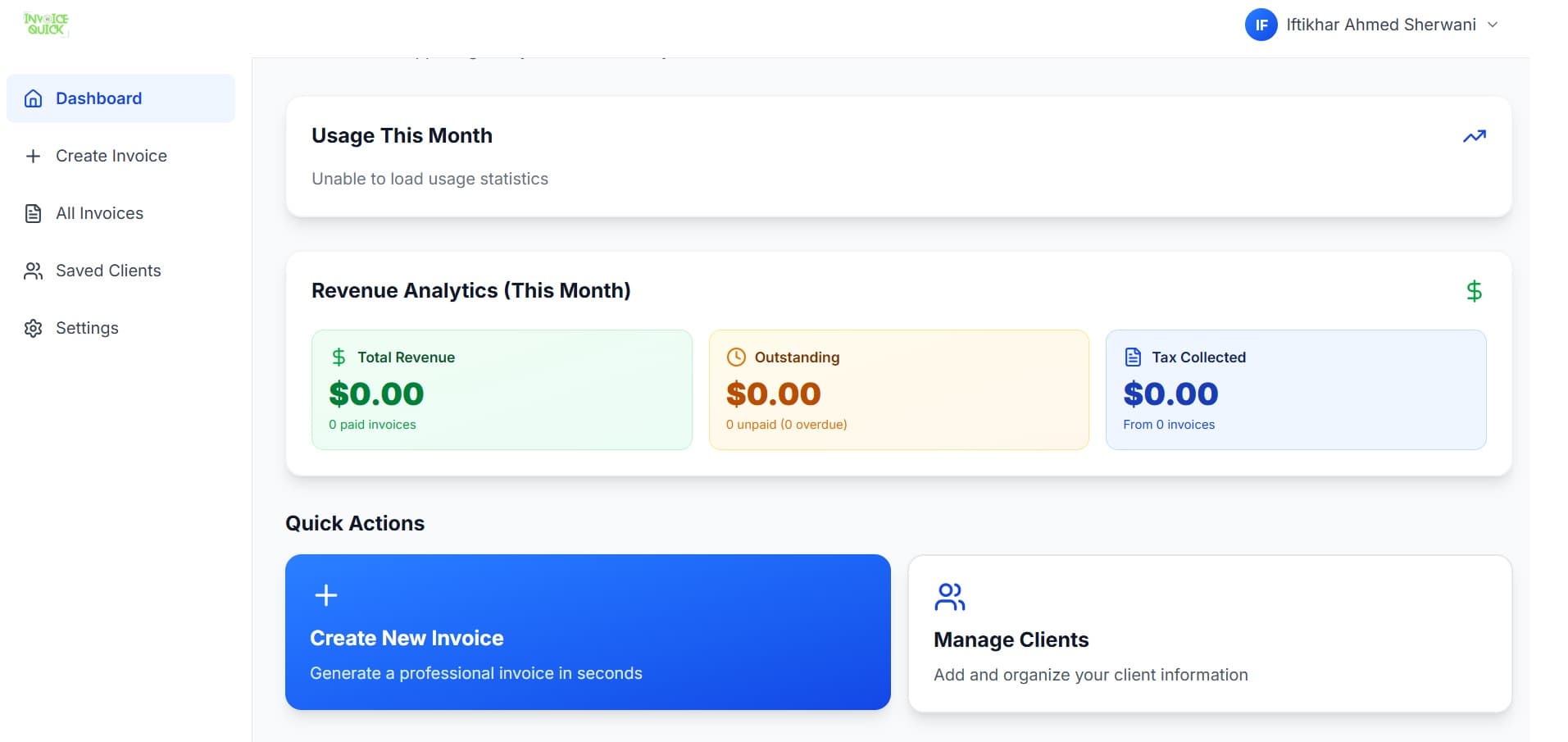Screen dimensions: 1568x742
Task: Click the plus icon on Create New Invoice card
Action: (325, 594)
